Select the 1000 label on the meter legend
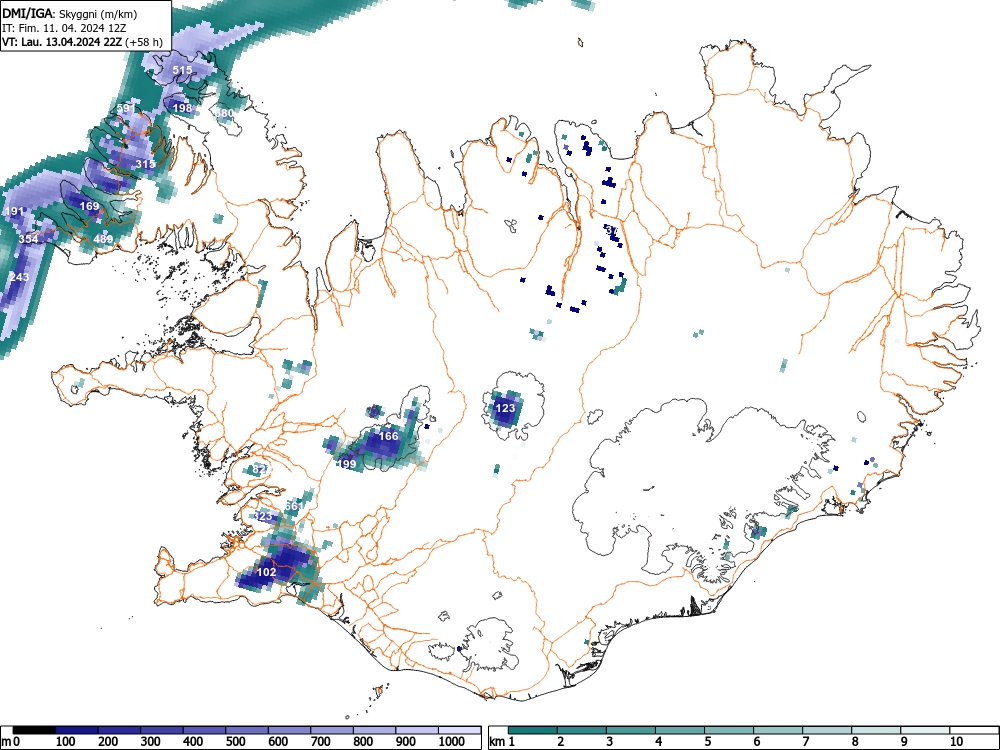 (452, 741)
